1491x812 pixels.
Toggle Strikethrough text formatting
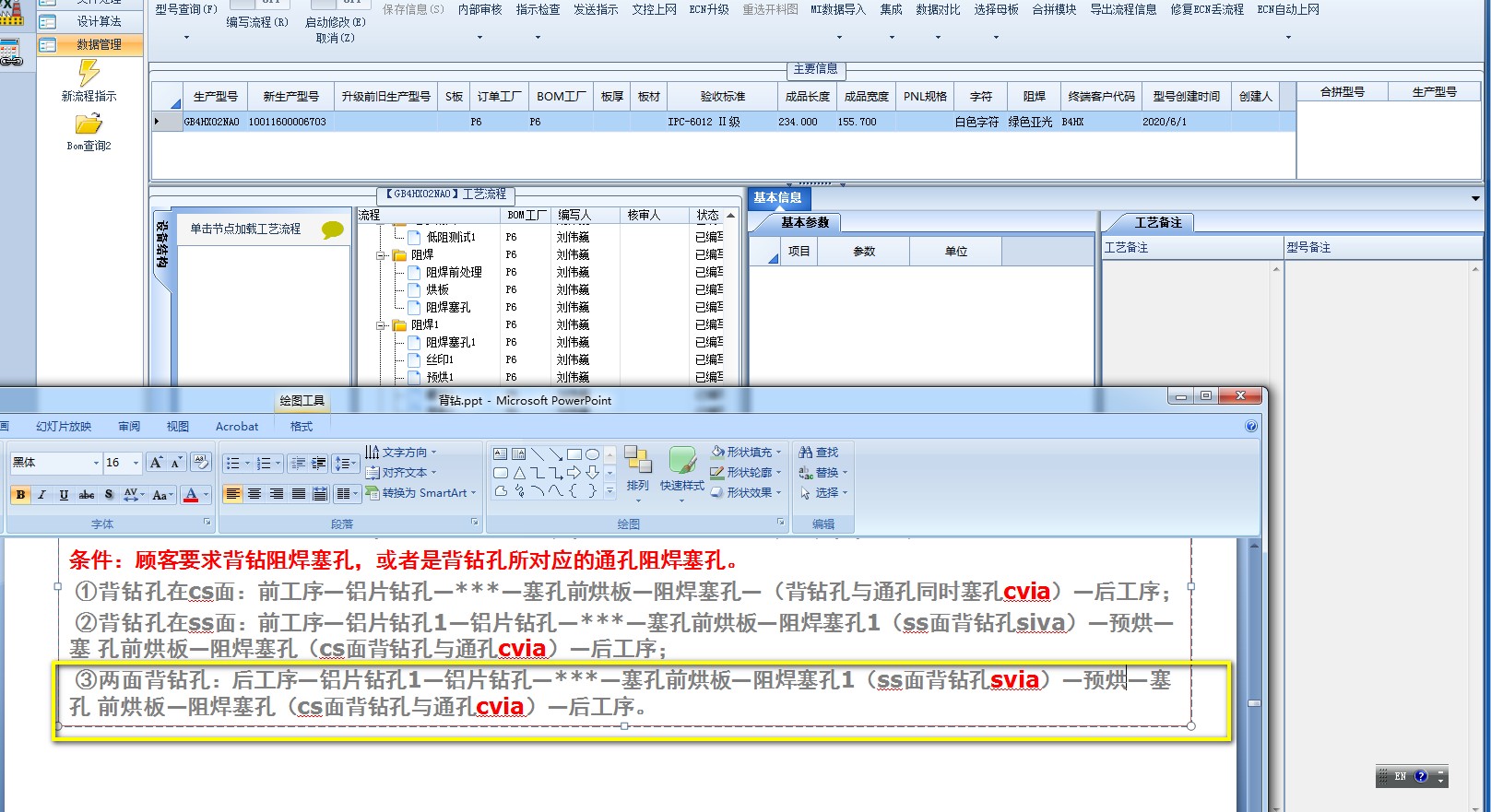tap(87, 495)
